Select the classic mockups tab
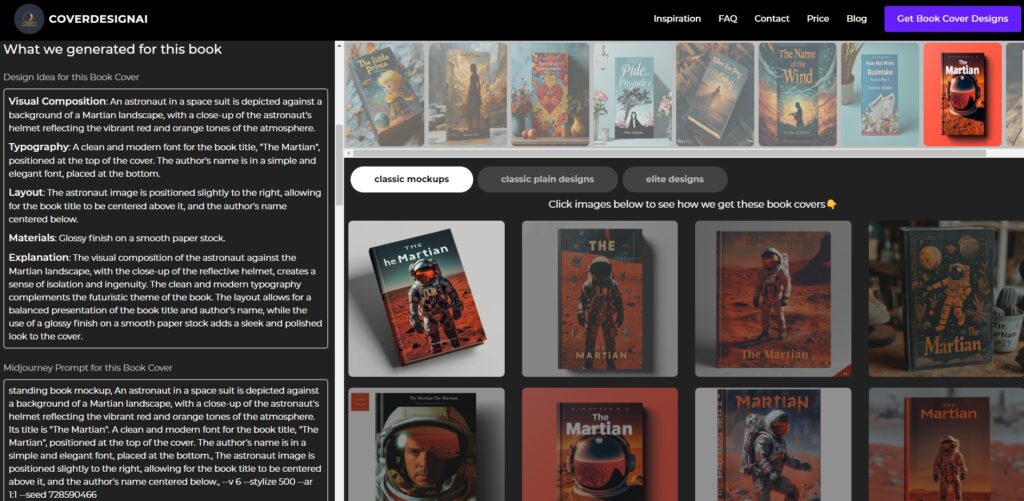This screenshot has height=501, width=1024. click(411, 179)
